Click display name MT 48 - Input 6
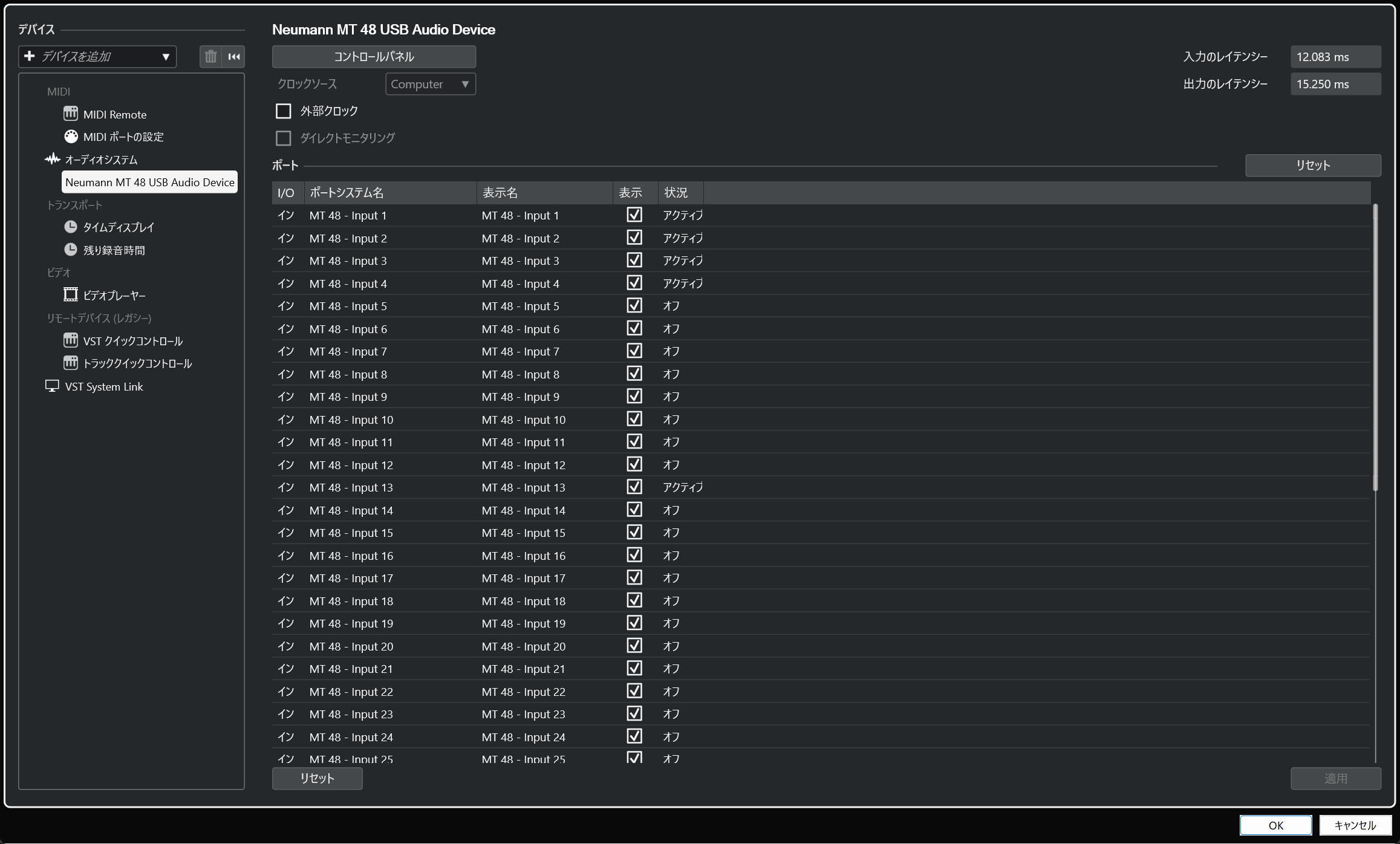Image resolution: width=1400 pixels, height=844 pixels. (x=520, y=329)
